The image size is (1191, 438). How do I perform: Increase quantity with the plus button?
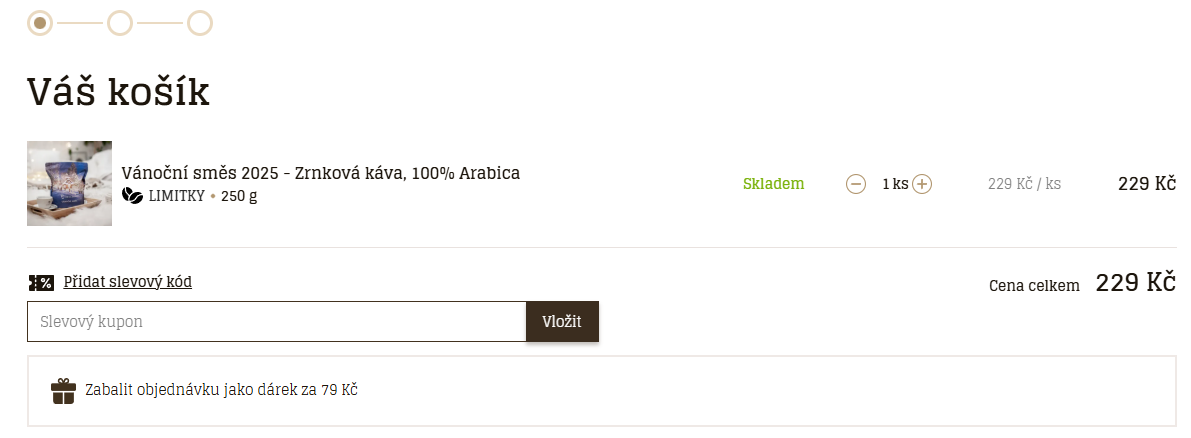[x=922, y=184]
